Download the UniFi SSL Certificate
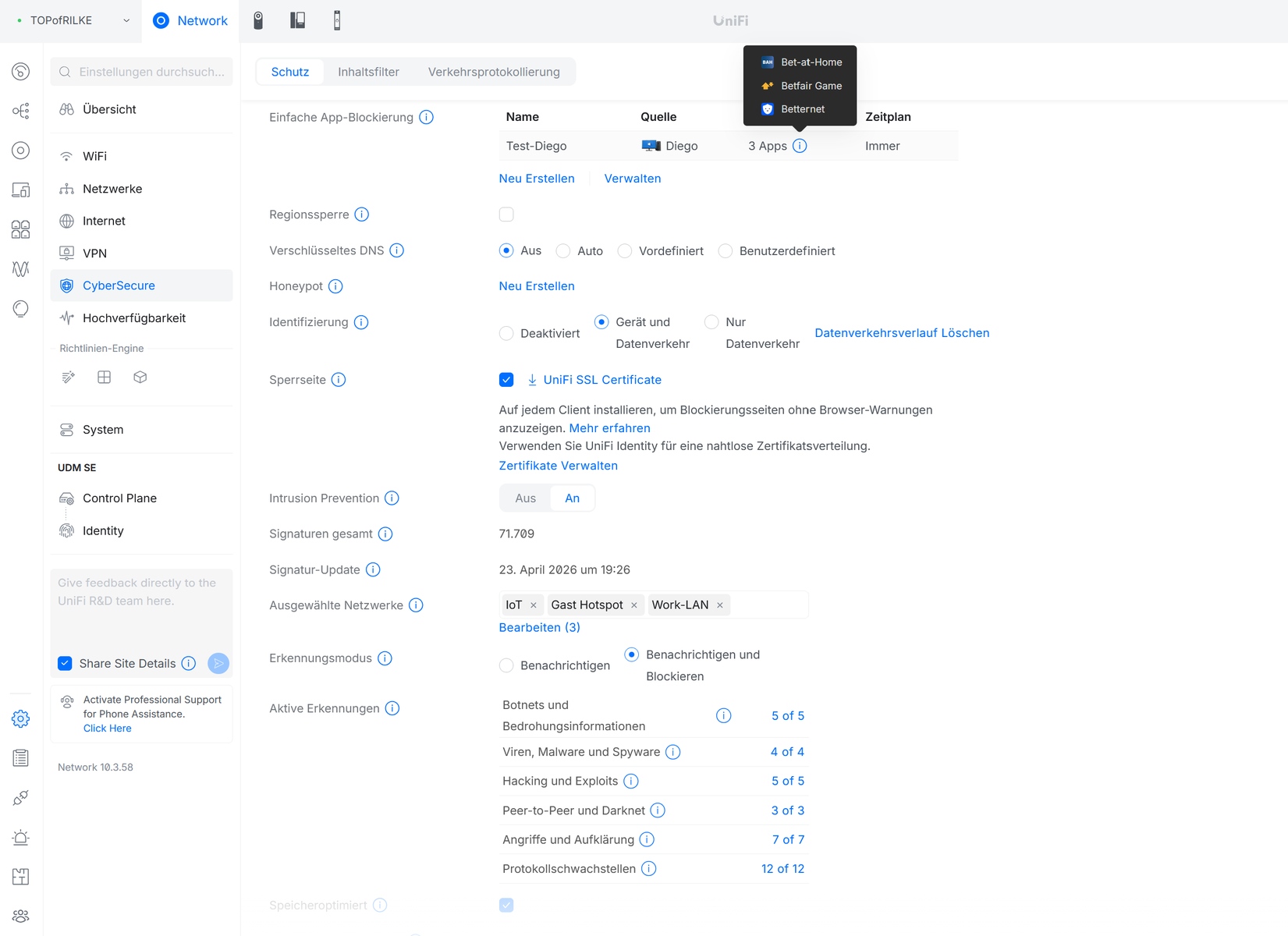This screenshot has width=1288, height=936. pos(594,380)
